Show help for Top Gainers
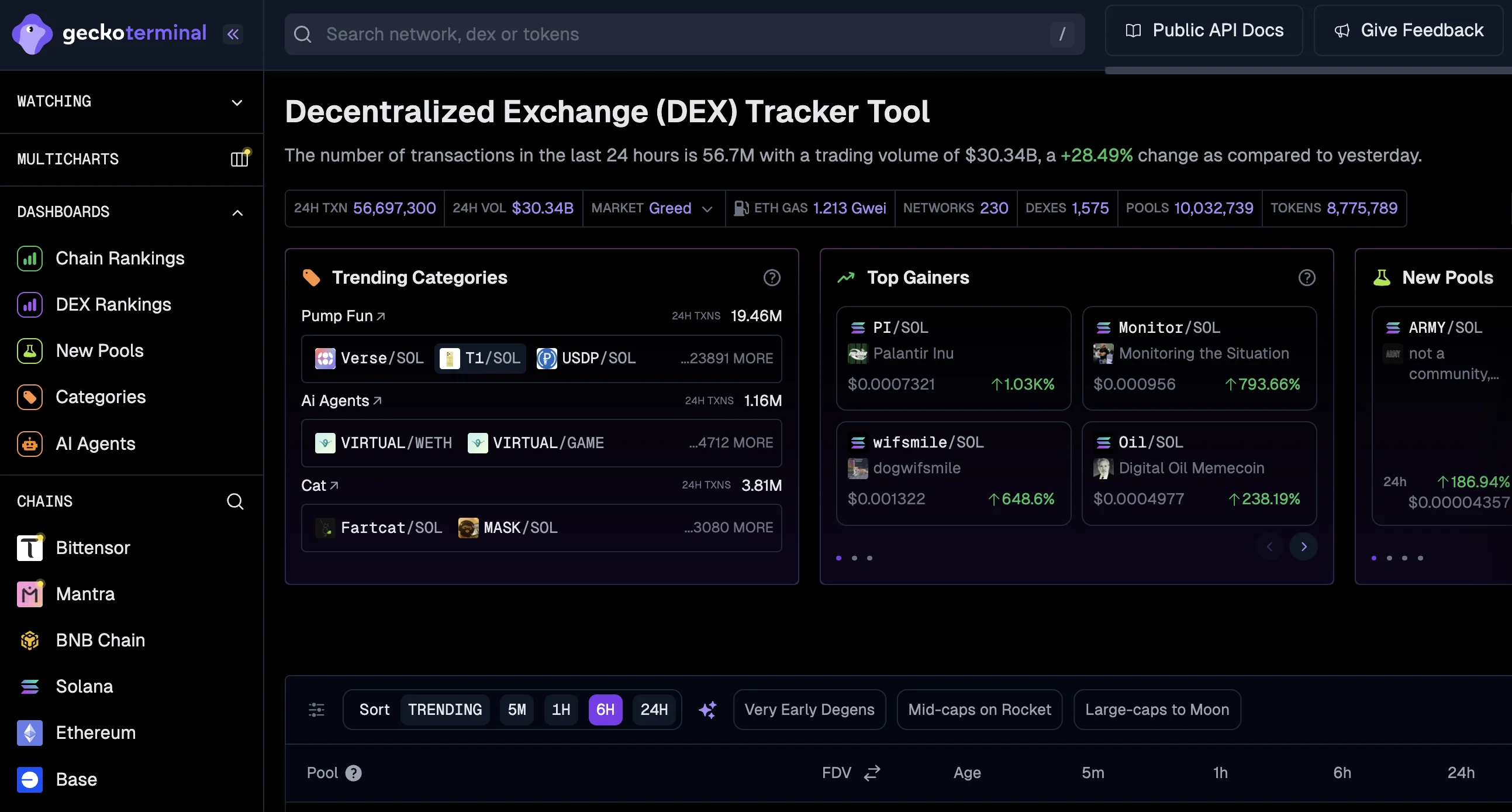Image resolution: width=1512 pixels, height=812 pixels. [1307, 278]
